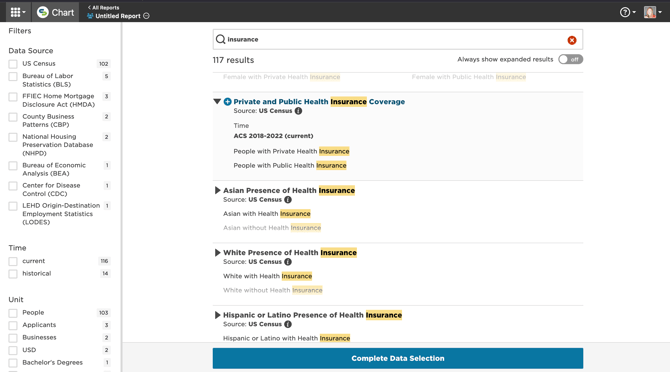The width and height of the screenshot is (670, 372).
Task: Open the Untitled Report options menu
Action: (x=146, y=16)
